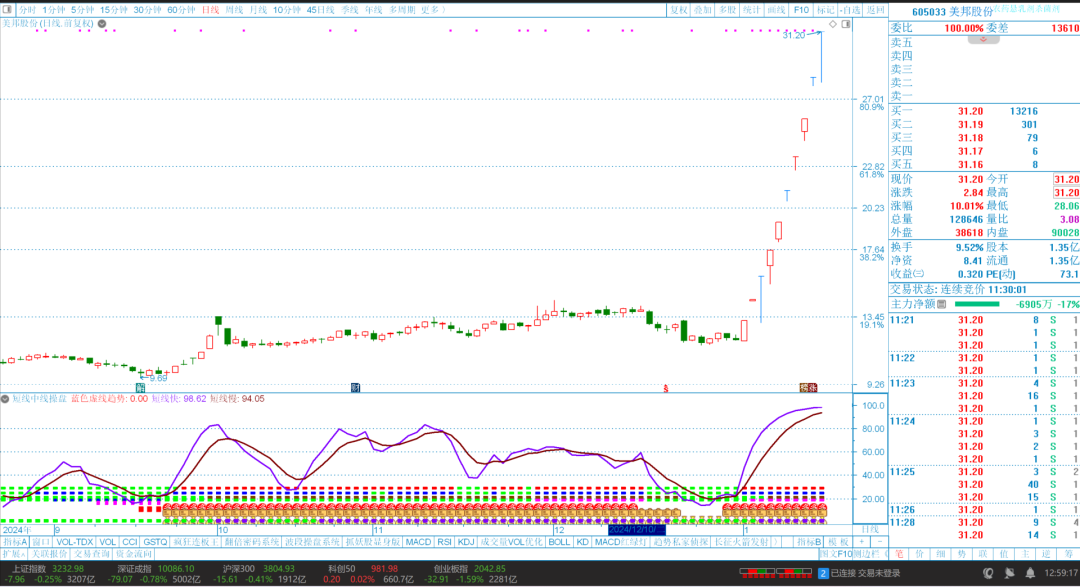The width and height of the screenshot is (1080, 587).
Task: Click the news marker icon at chart bottom right
Action: click(808, 388)
